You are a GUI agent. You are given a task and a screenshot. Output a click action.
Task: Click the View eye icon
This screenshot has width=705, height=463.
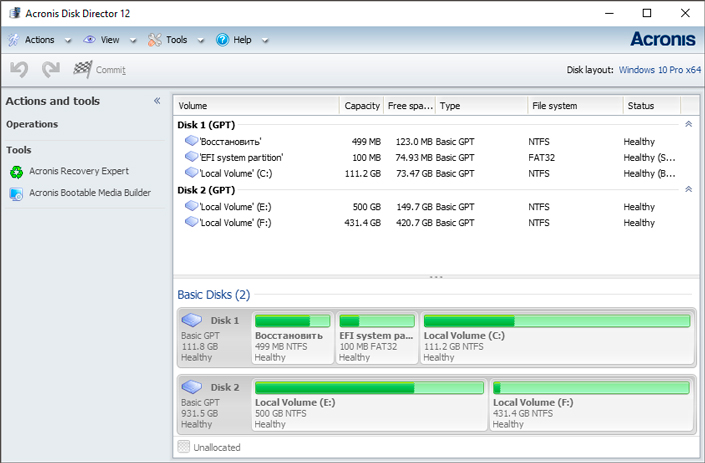(x=89, y=40)
